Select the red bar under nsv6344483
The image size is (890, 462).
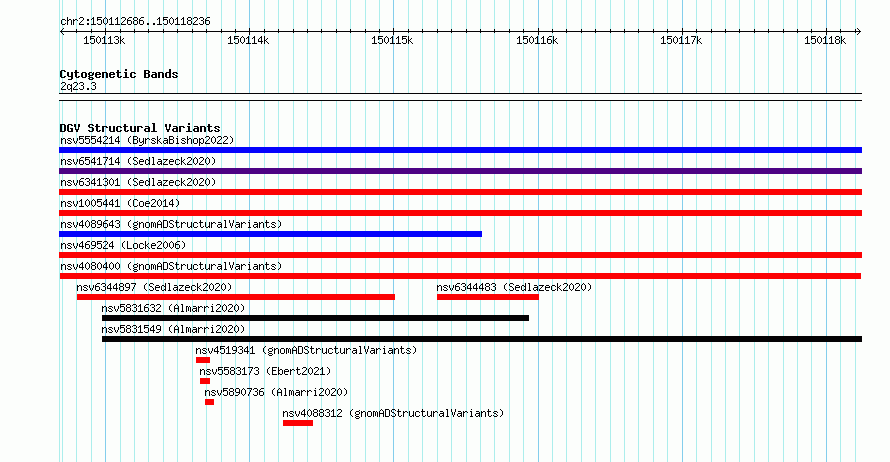(x=488, y=297)
